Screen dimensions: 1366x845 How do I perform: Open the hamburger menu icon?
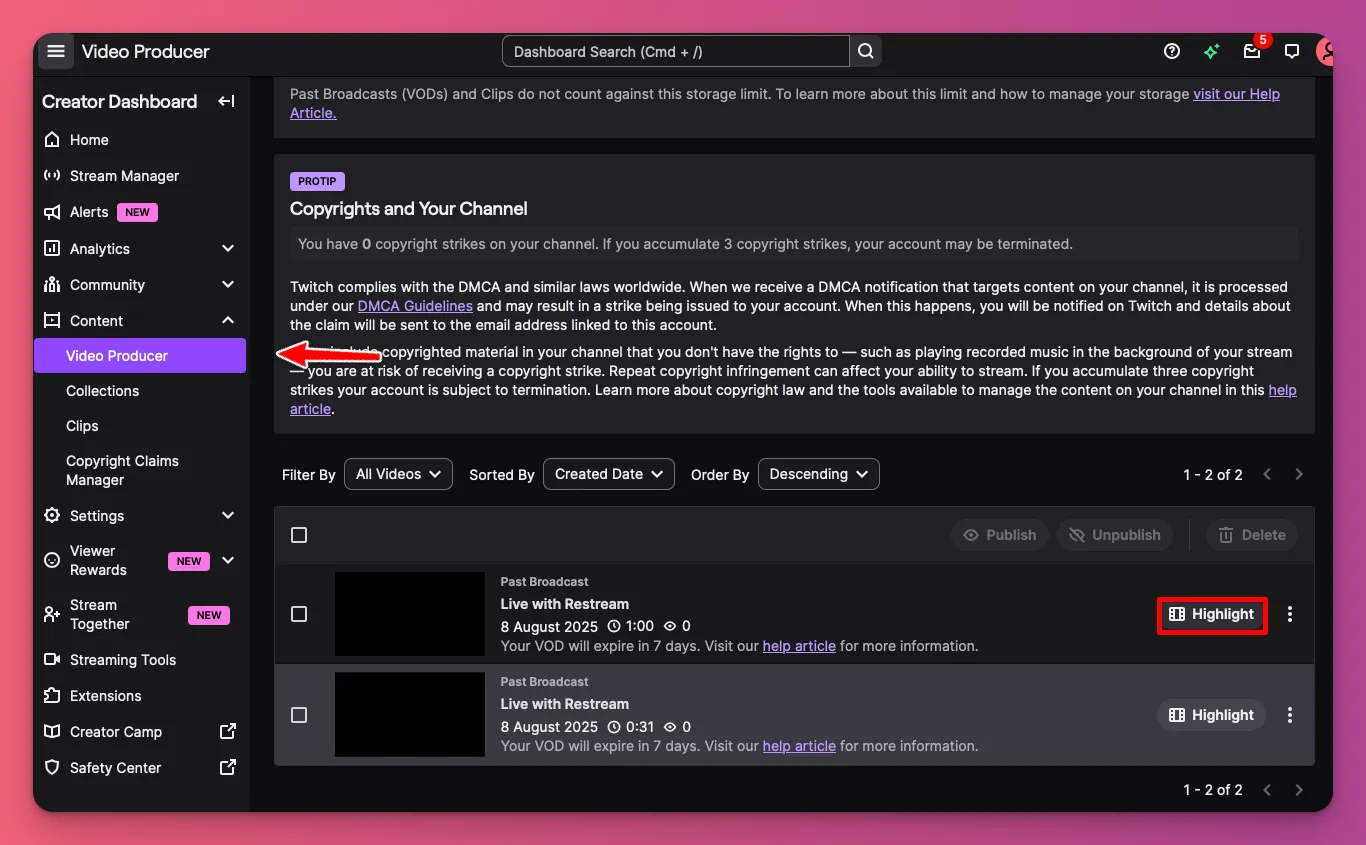(x=56, y=52)
